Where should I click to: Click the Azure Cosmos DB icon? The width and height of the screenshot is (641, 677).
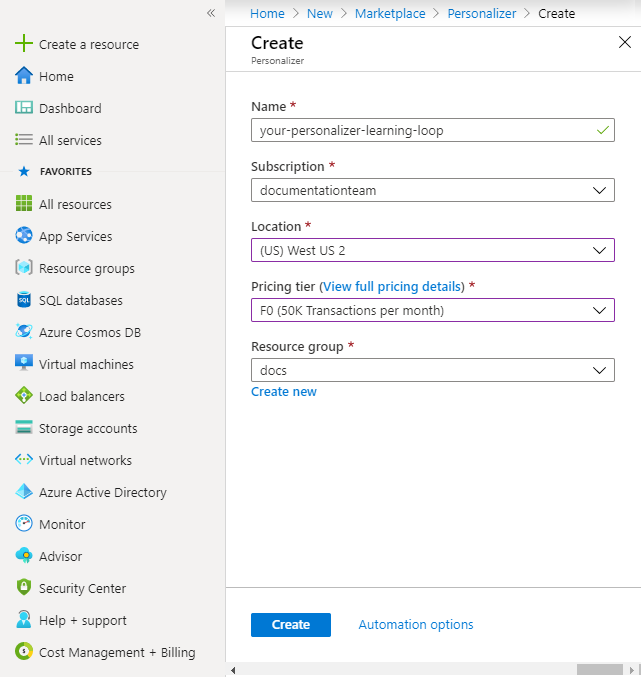[x=24, y=332]
